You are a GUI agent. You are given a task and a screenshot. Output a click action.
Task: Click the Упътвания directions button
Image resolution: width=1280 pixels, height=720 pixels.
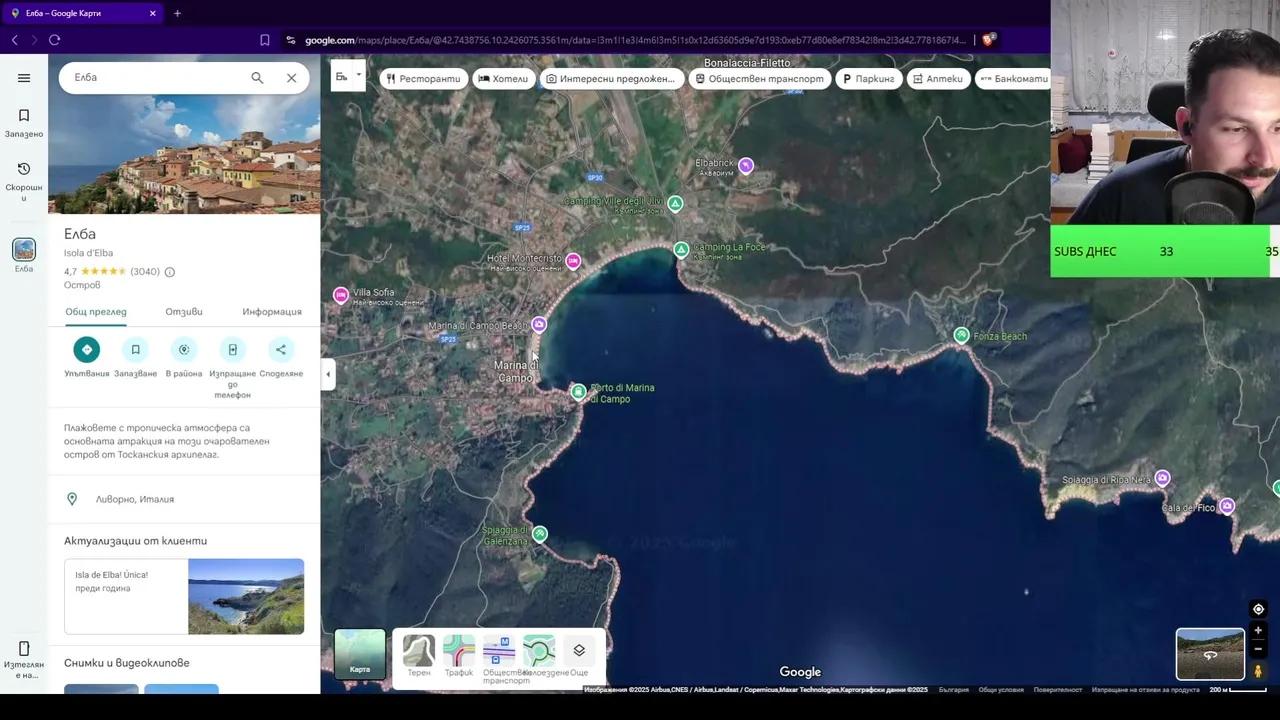(87, 350)
